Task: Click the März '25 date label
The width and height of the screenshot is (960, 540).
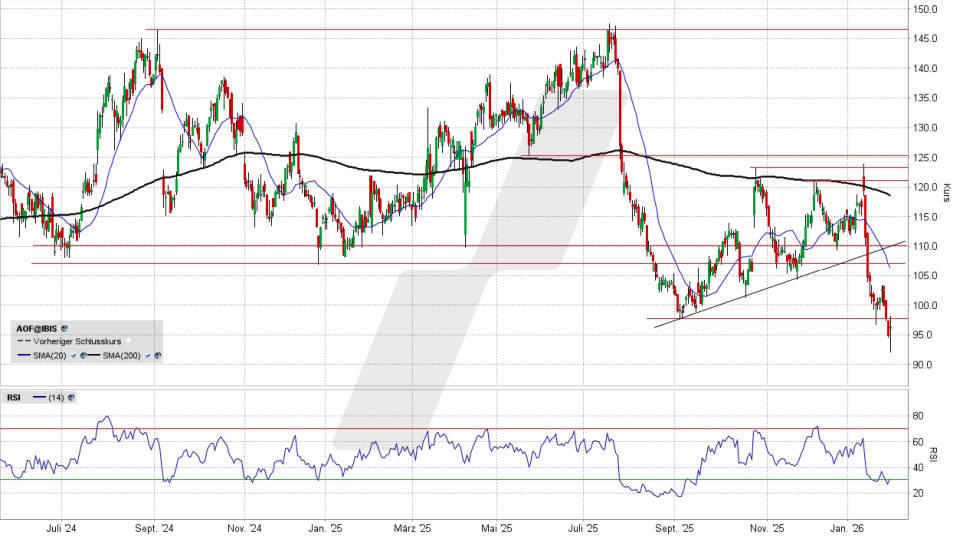Action: (x=411, y=528)
